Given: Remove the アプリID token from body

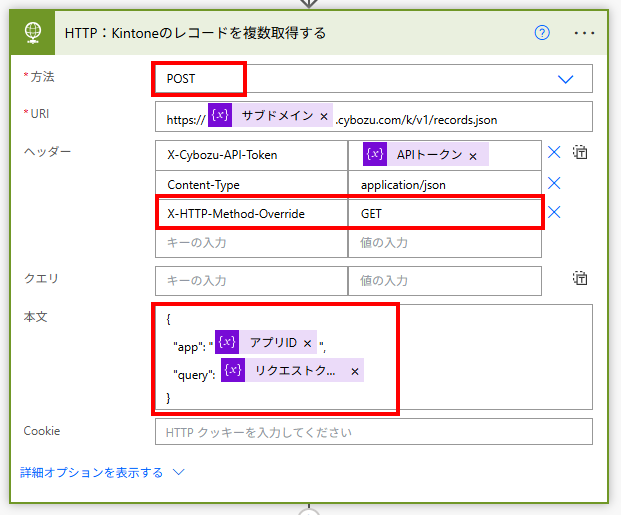Looking at the screenshot, I should (x=307, y=343).
